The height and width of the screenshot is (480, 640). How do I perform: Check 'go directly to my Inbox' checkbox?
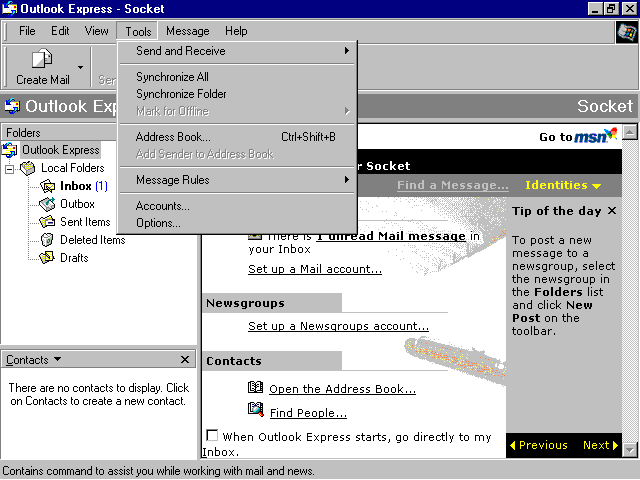click(212, 436)
